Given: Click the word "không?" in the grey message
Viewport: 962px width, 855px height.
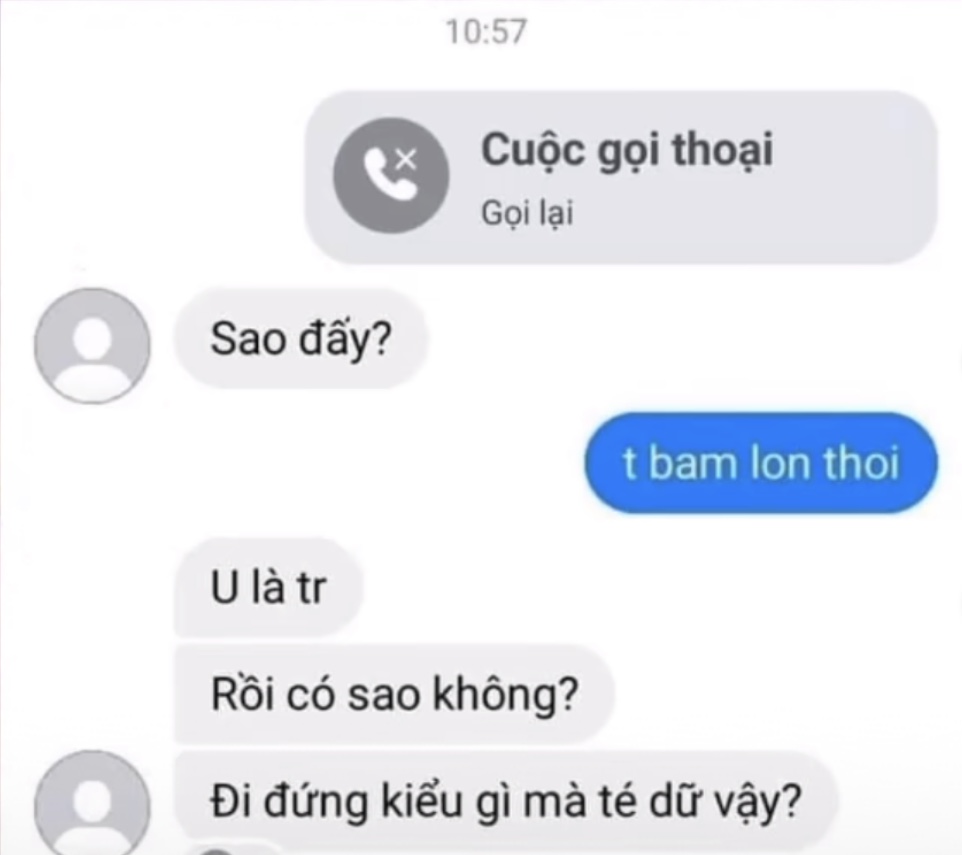Looking at the screenshot, I should tap(506, 696).
